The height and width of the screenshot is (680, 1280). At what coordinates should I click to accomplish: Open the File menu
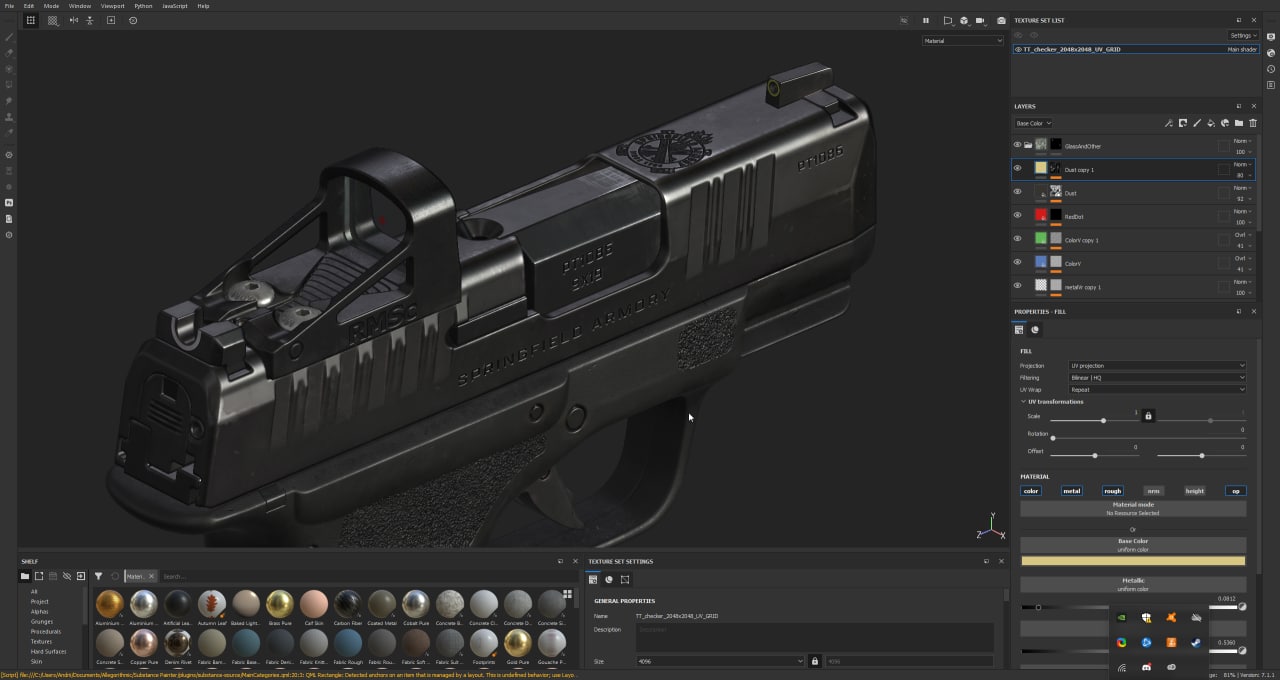tap(9, 6)
